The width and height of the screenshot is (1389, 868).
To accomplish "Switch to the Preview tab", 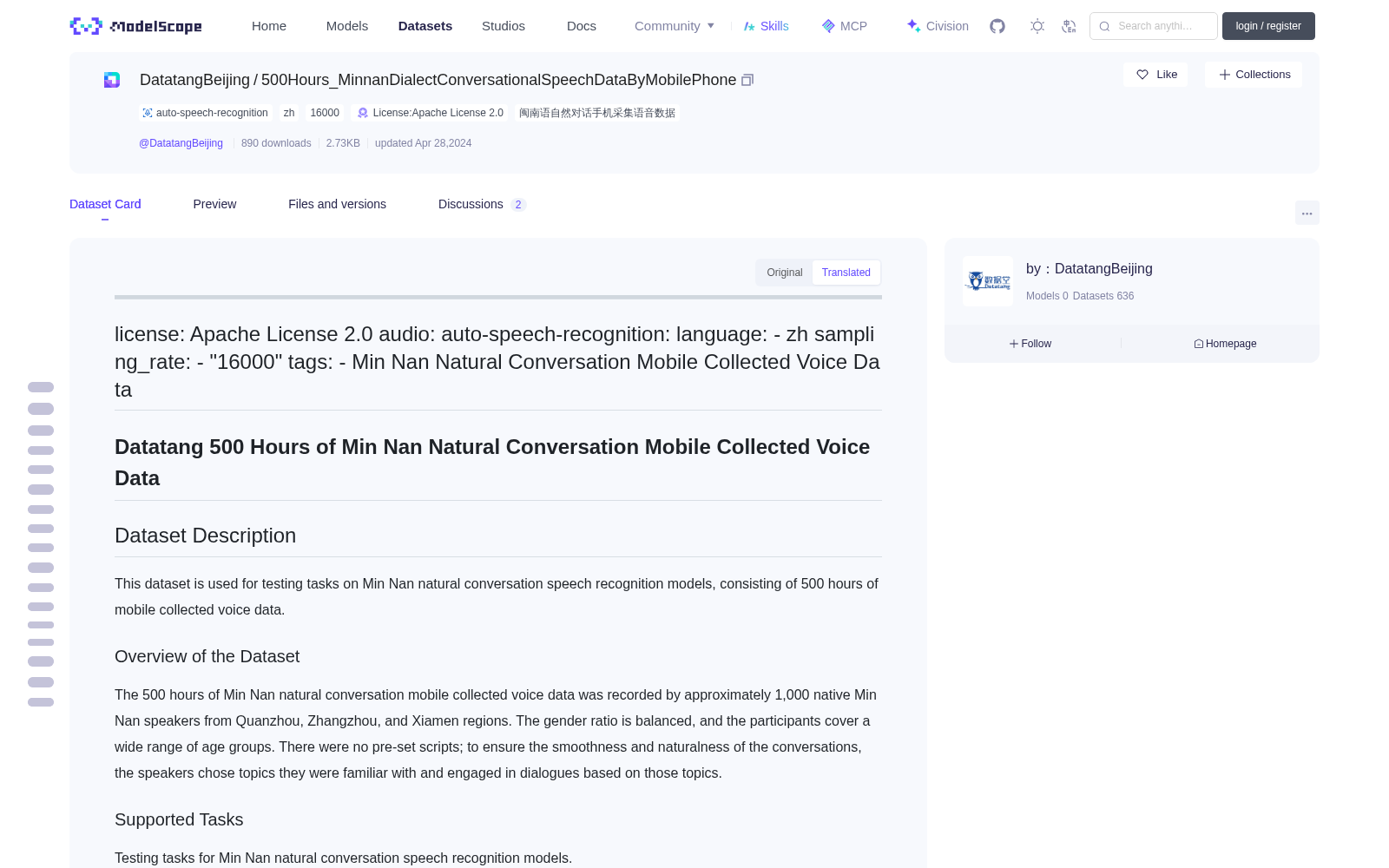I will pos(214,204).
